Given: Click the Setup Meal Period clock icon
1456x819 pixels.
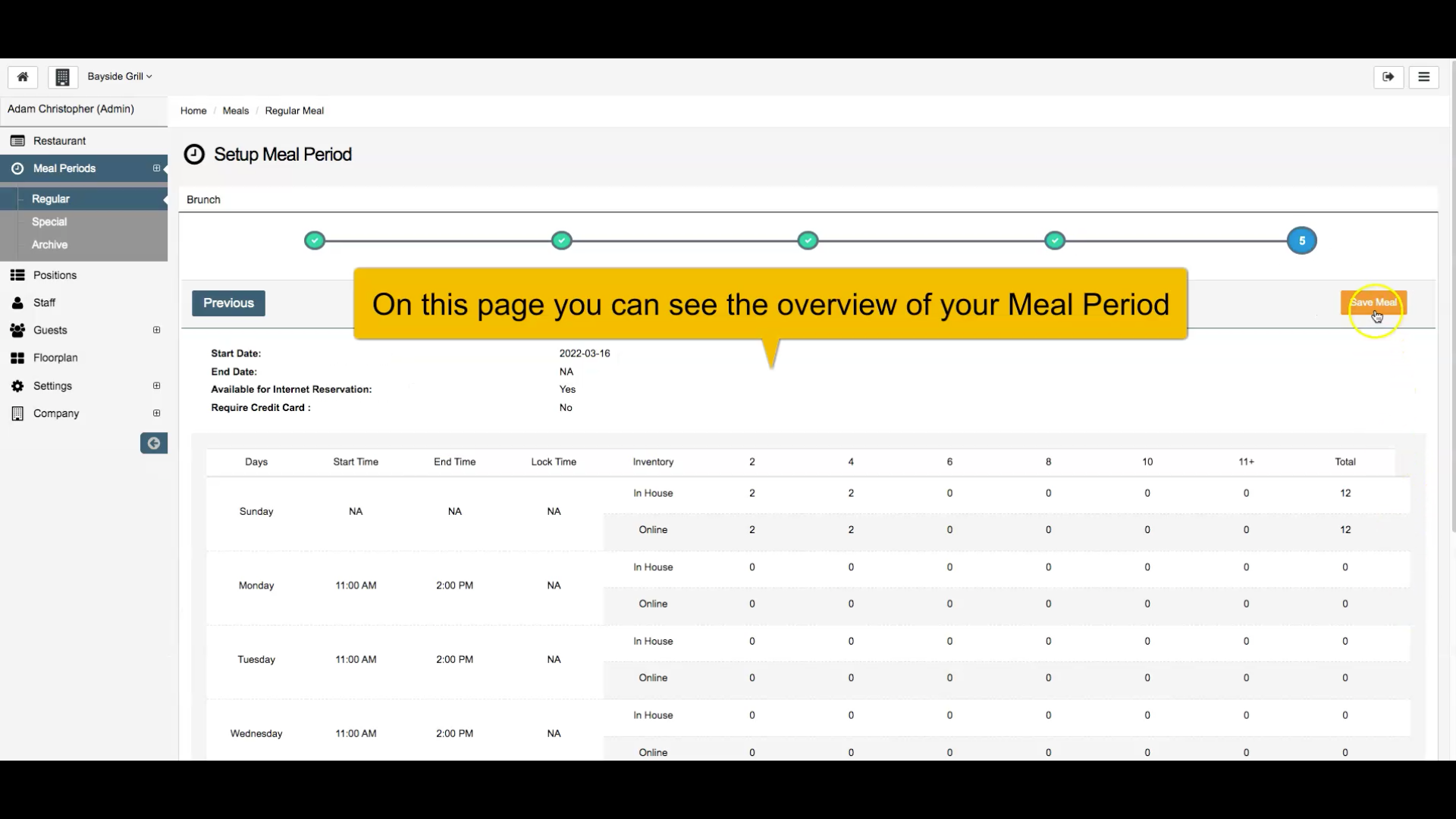Looking at the screenshot, I should 194,155.
